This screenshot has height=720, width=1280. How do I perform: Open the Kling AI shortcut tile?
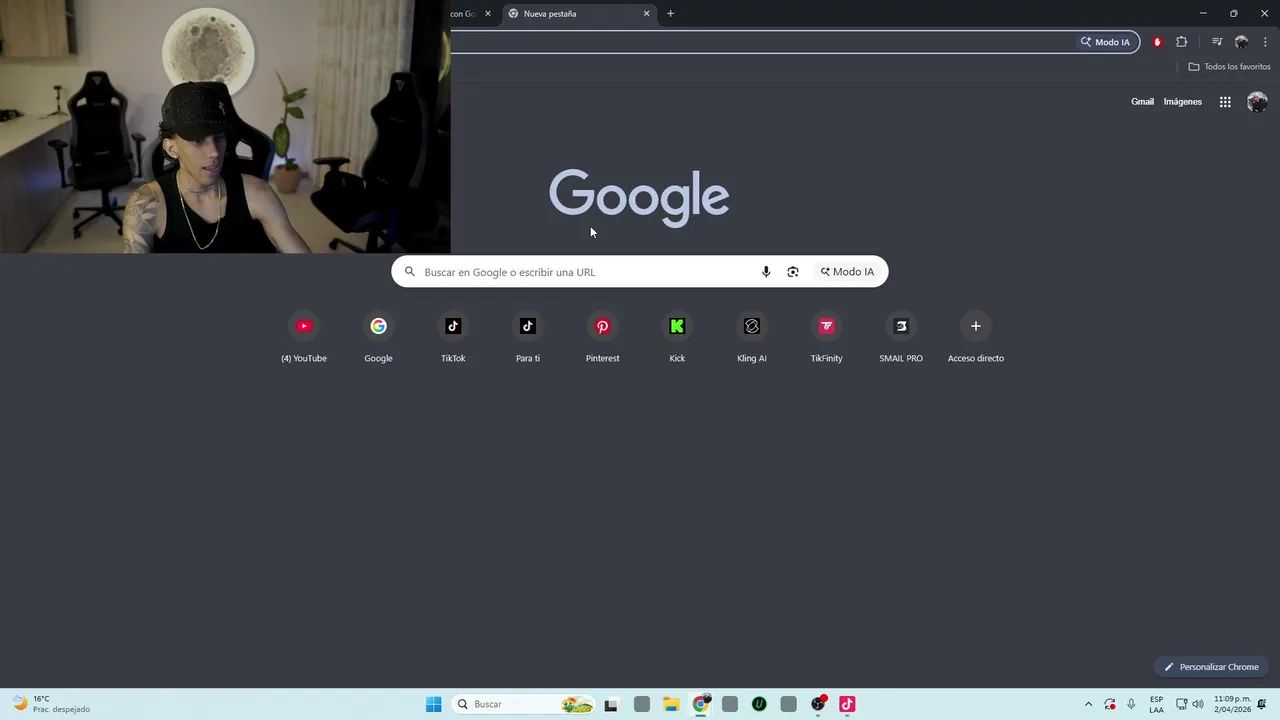coord(752,337)
